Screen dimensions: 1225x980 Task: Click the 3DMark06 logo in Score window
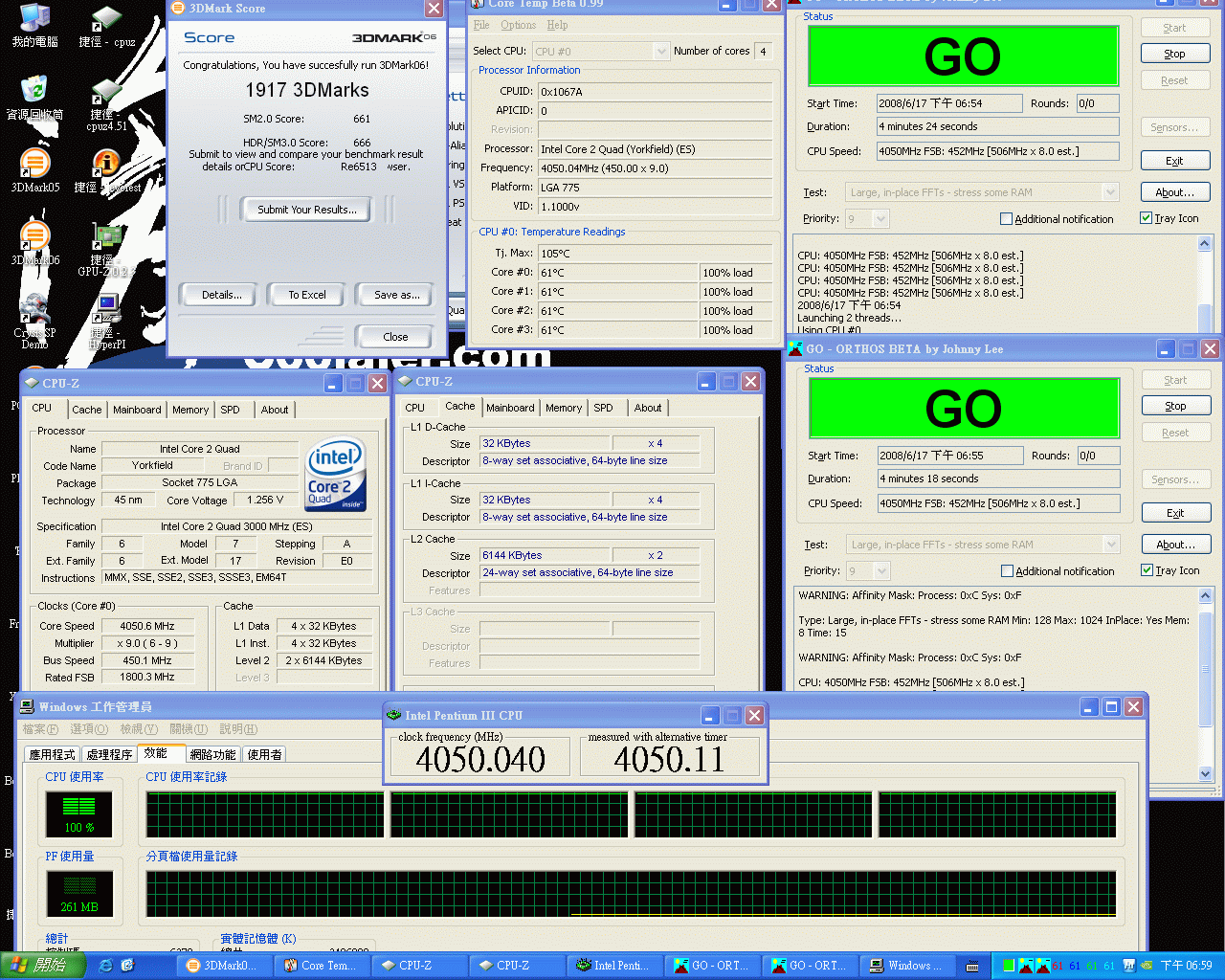click(393, 37)
